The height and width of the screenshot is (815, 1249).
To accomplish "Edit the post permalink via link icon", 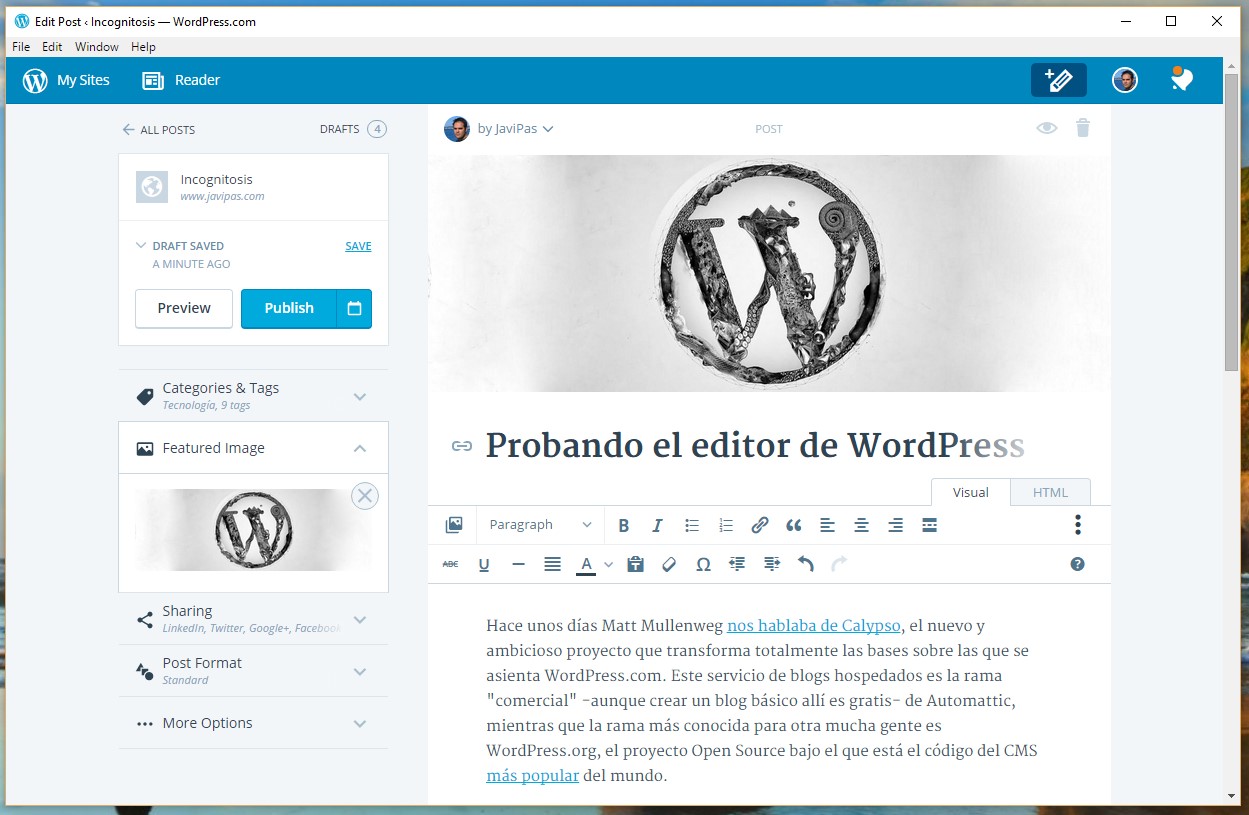I will (461, 446).
